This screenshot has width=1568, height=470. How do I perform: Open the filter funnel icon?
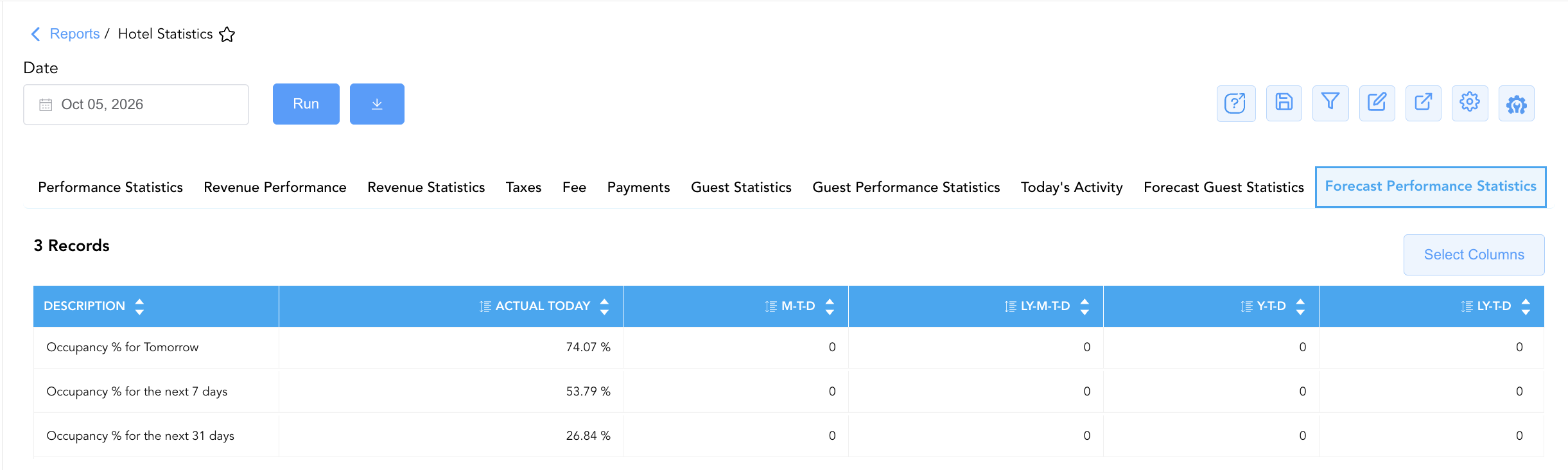1330,103
